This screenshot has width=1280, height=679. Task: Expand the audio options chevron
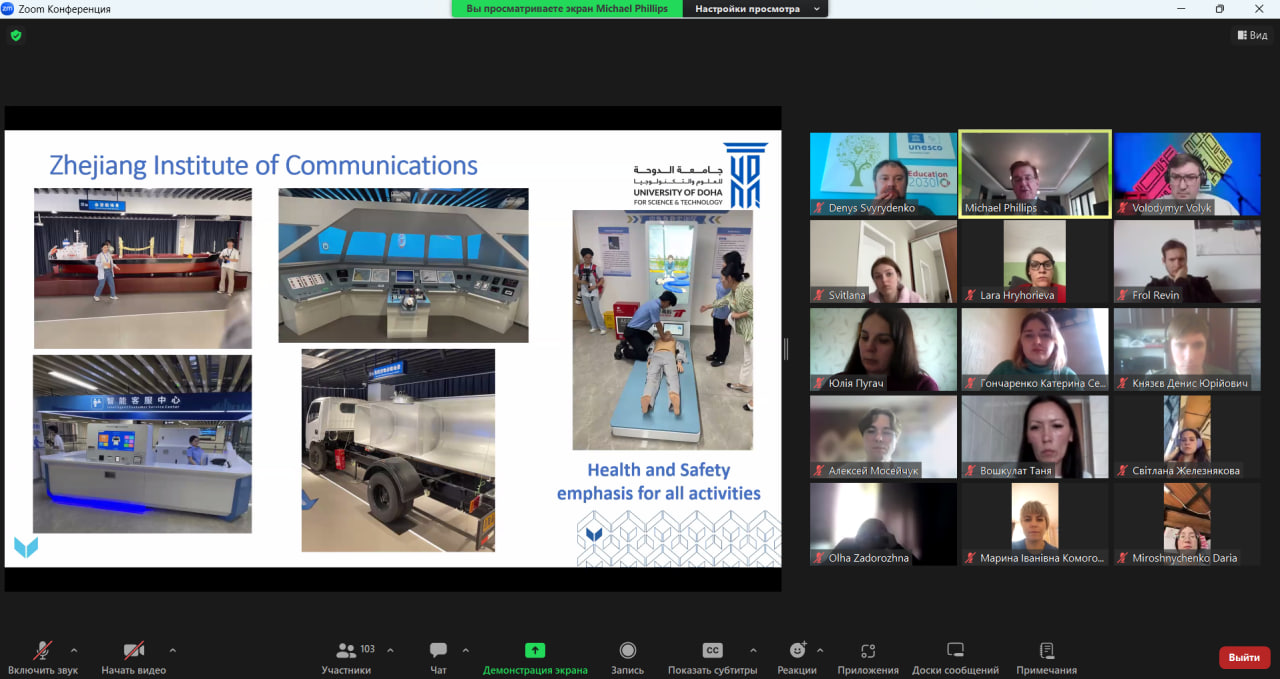click(x=74, y=650)
